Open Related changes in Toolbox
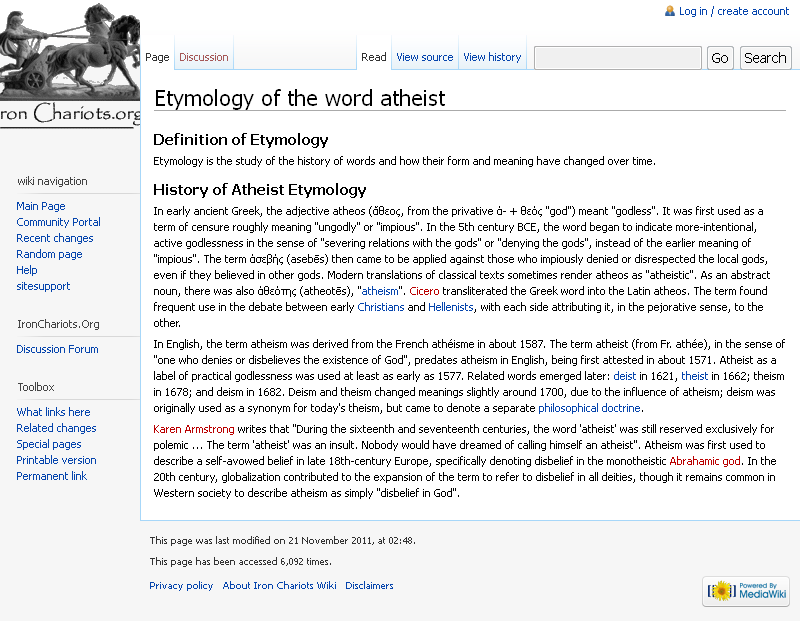This screenshot has height=621, width=800. pos(56,428)
